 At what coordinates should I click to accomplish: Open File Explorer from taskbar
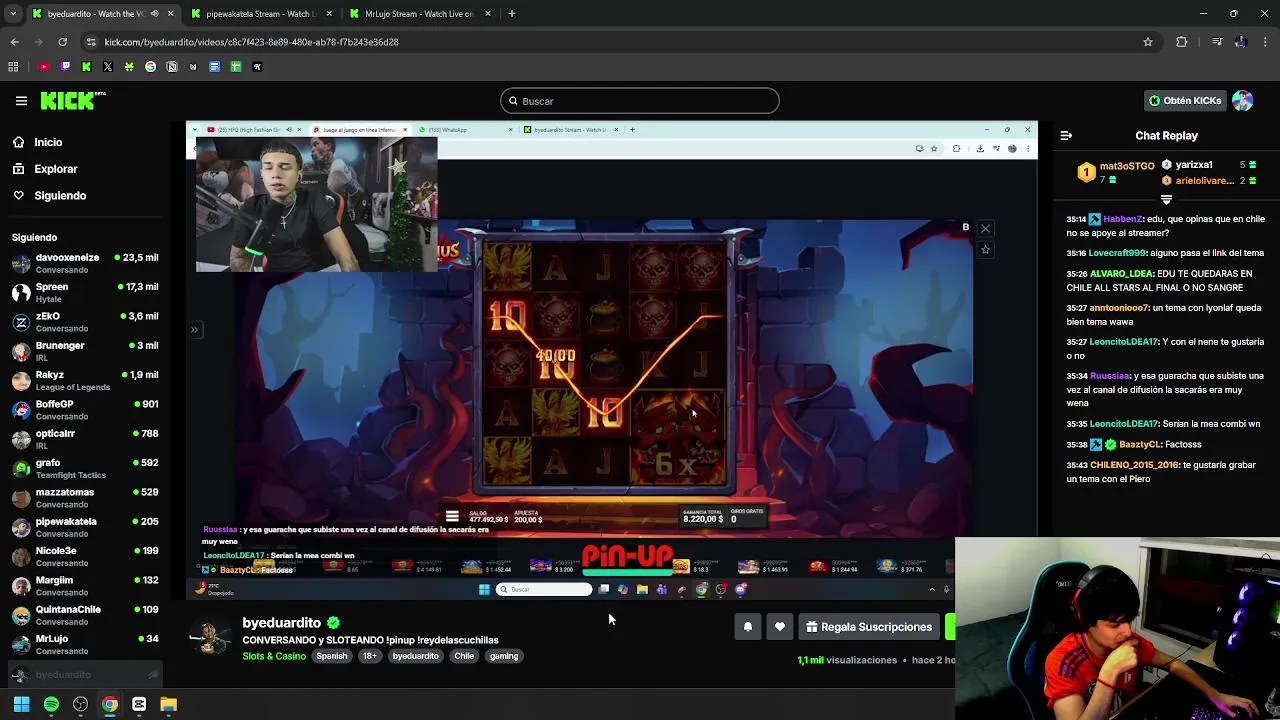pyautogui.click(x=168, y=704)
